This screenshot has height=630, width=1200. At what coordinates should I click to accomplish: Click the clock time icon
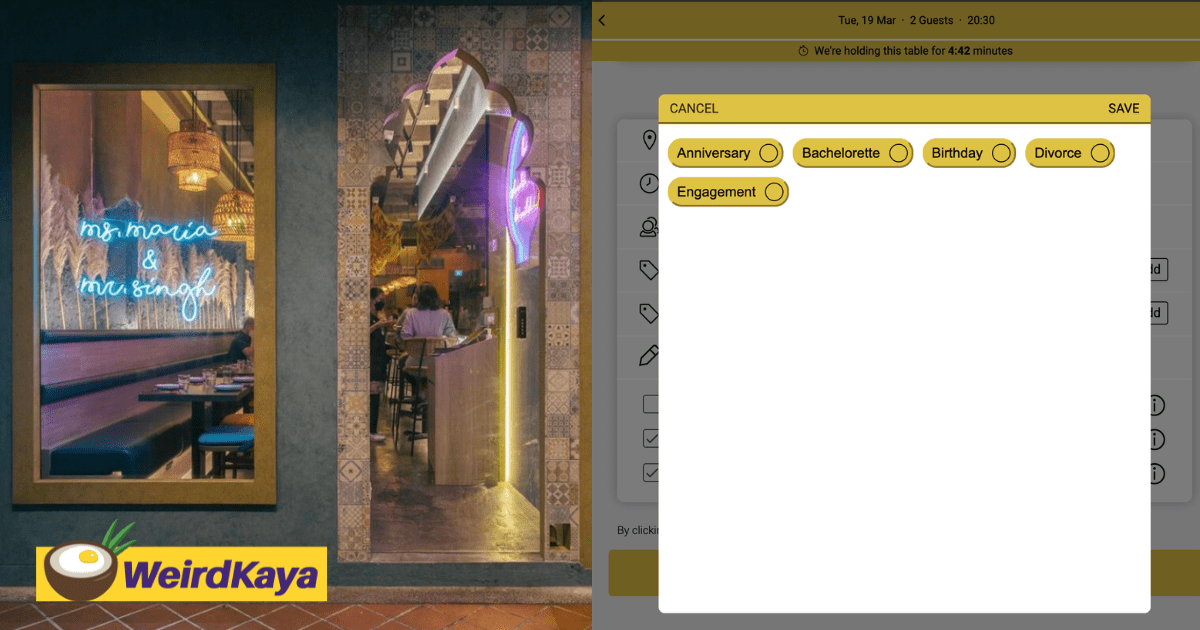649,183
